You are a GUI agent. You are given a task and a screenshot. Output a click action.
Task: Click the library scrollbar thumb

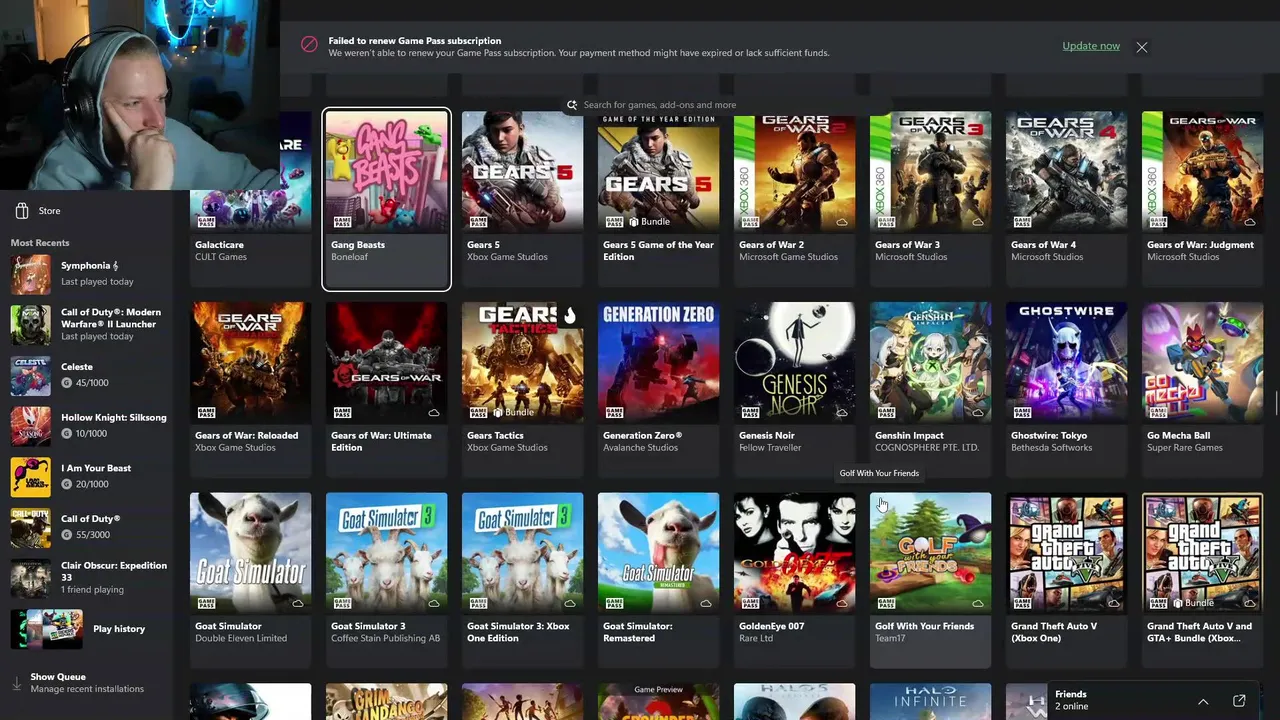pyautogui.click(x=1277, y=402)
